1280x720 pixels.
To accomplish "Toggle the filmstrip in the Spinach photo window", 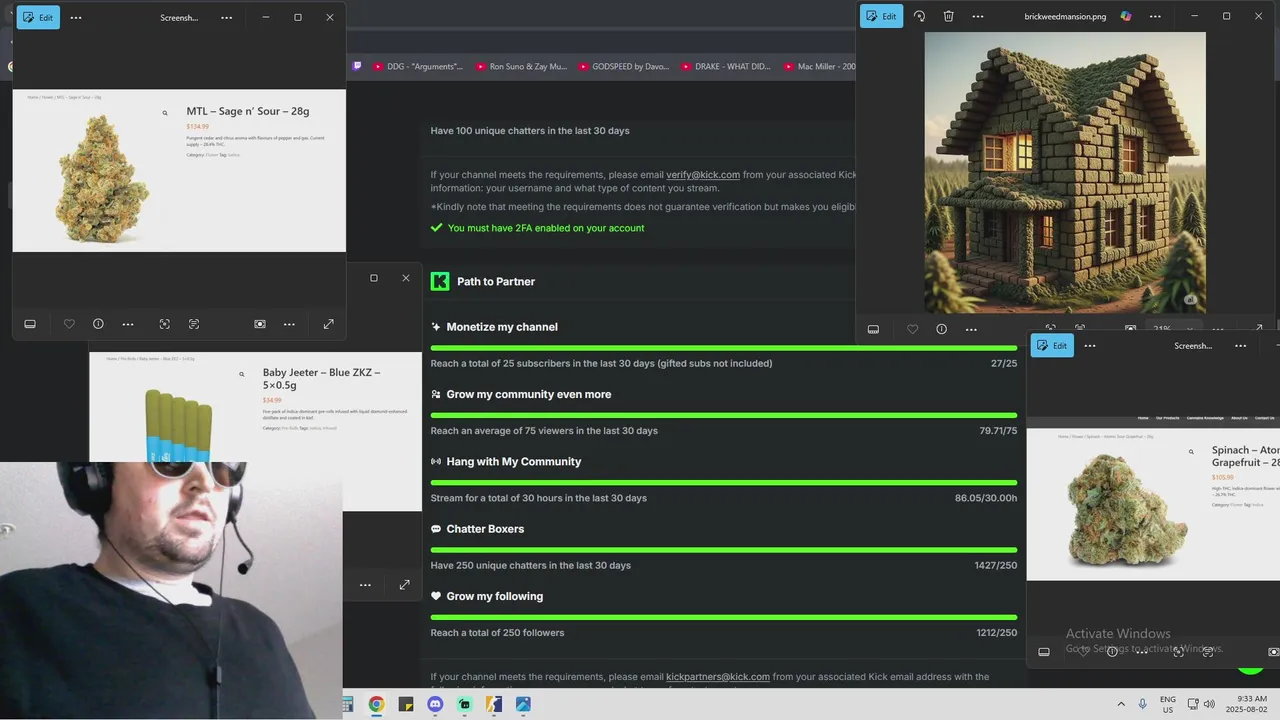I will point(1044,652).
